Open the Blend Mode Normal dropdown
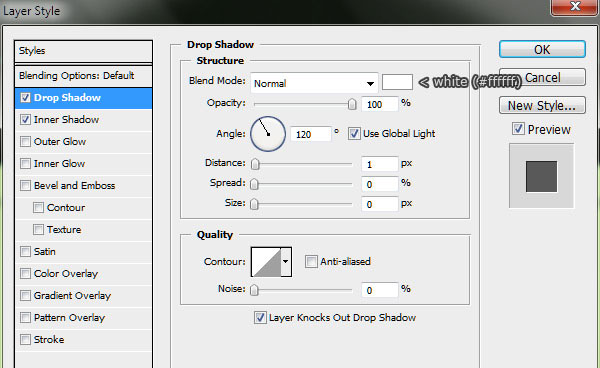Viewport: 600px width, 368px height. coord(314,83)
